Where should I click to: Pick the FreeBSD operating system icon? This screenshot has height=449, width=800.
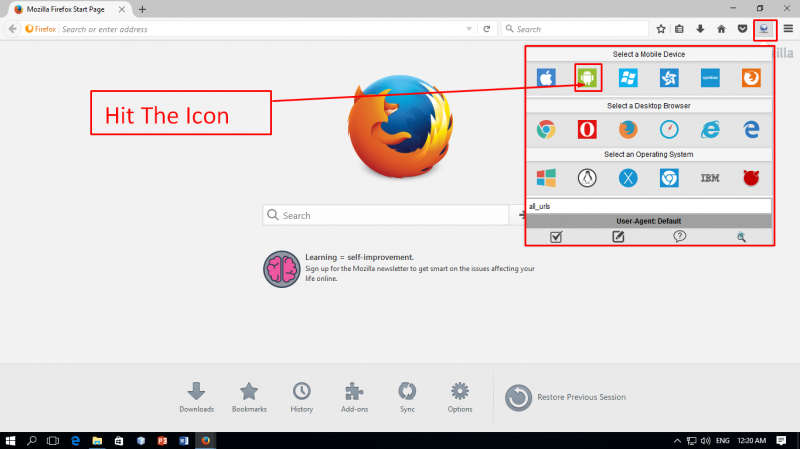(751, 178)
